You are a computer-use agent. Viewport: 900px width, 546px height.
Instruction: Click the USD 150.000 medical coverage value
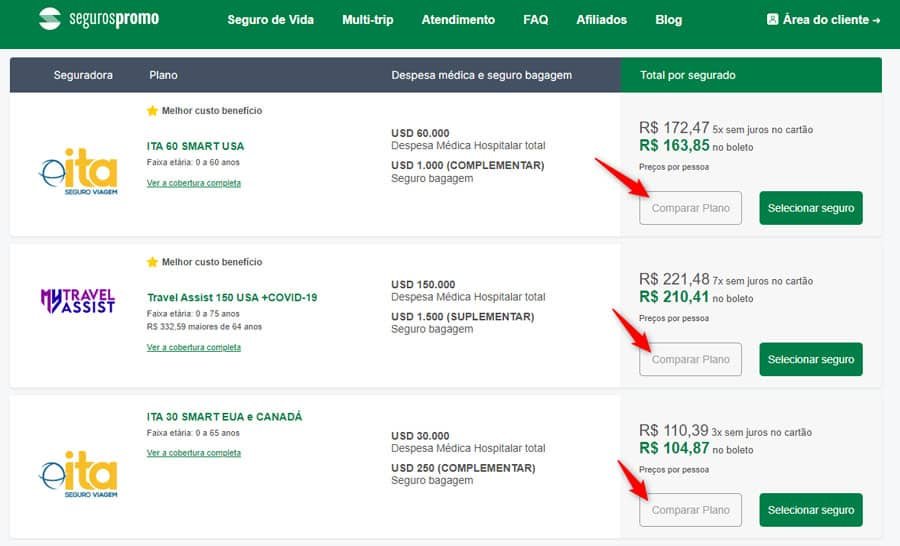click(423, 285)
